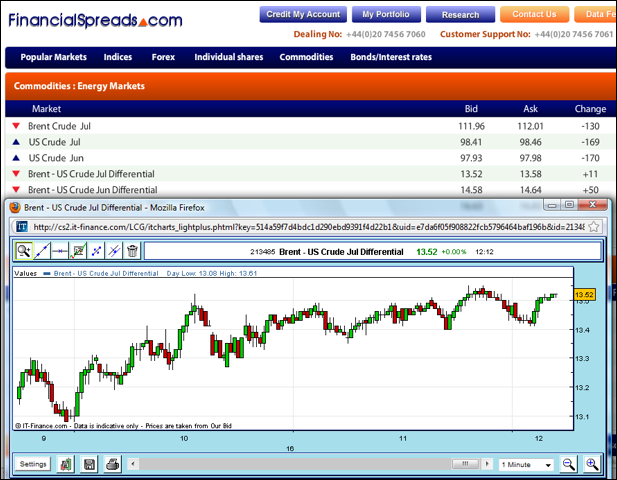617x480 pixels.
Task: Bookmark the page with the star icon
Action: click(x=594, y=227)
